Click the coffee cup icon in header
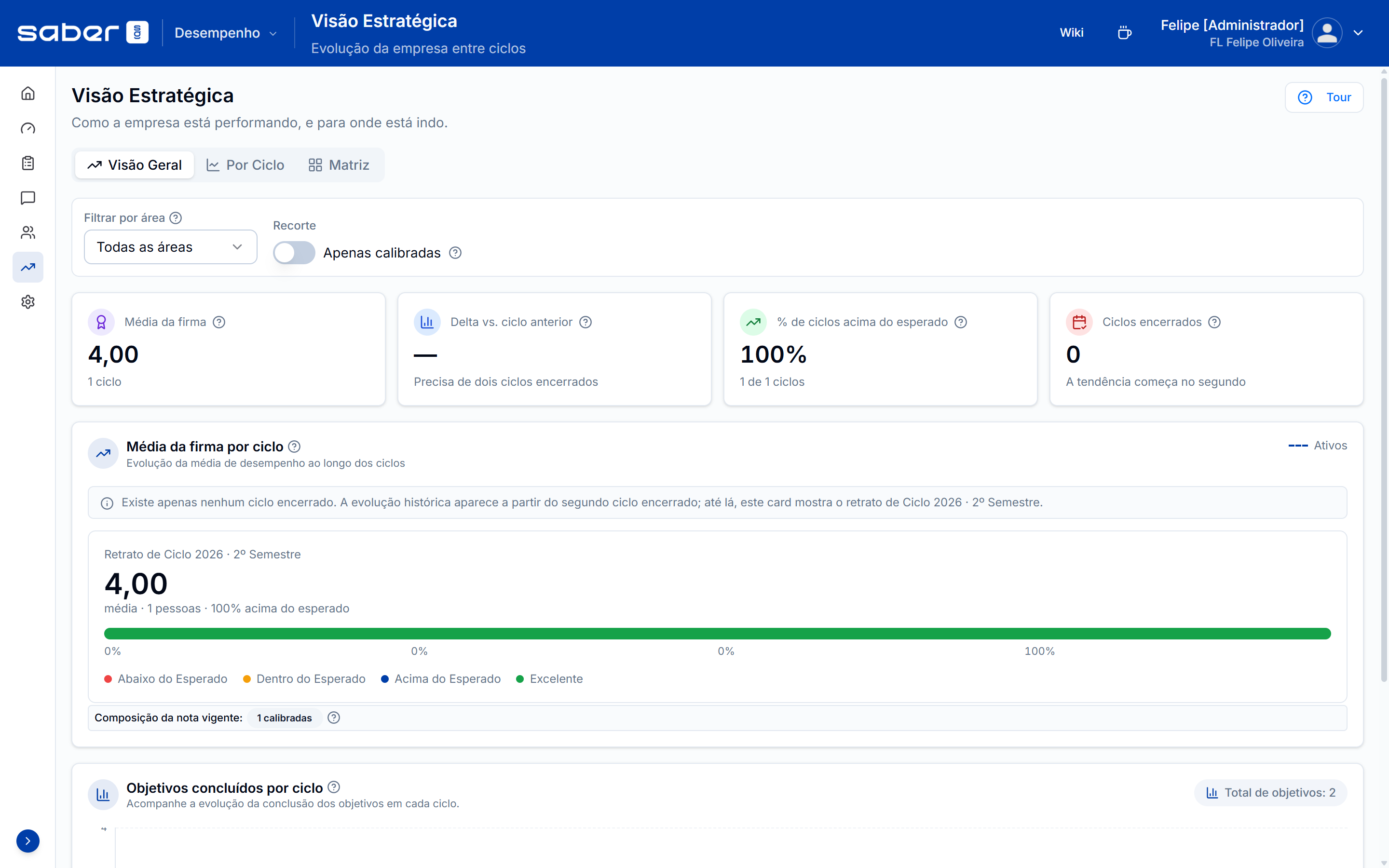Screen dimensions: 1389x868 point(1124,33)
